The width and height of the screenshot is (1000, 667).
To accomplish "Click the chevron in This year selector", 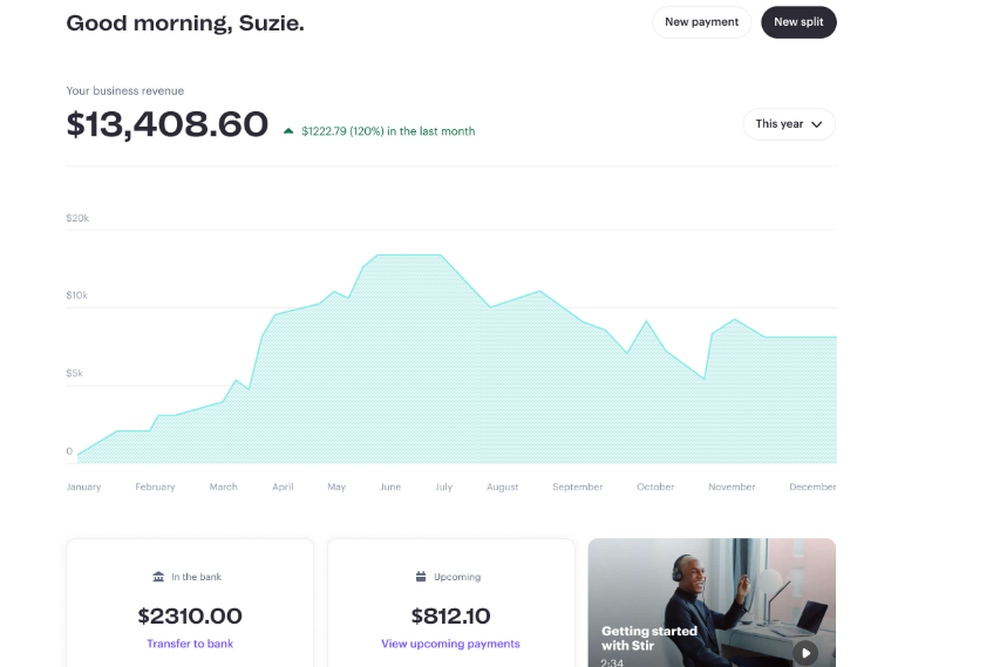I will [817, 125].
